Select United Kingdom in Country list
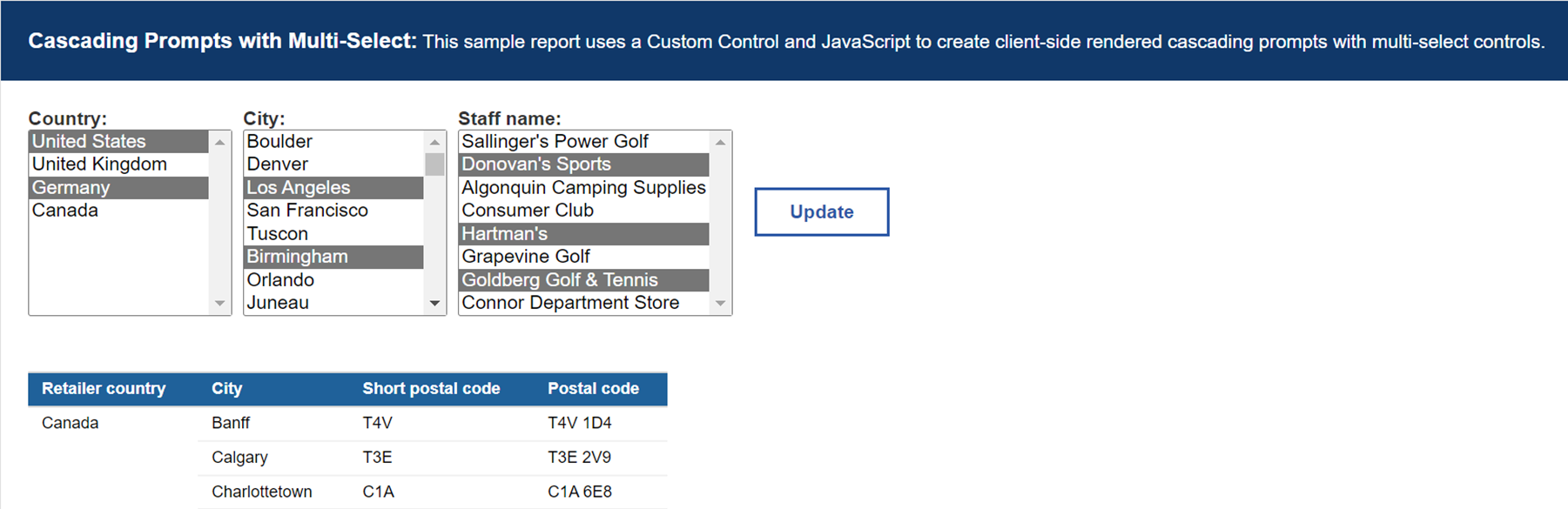This screenshot has height=509, width=1568. pyautogui.click(x=99, y=164)
